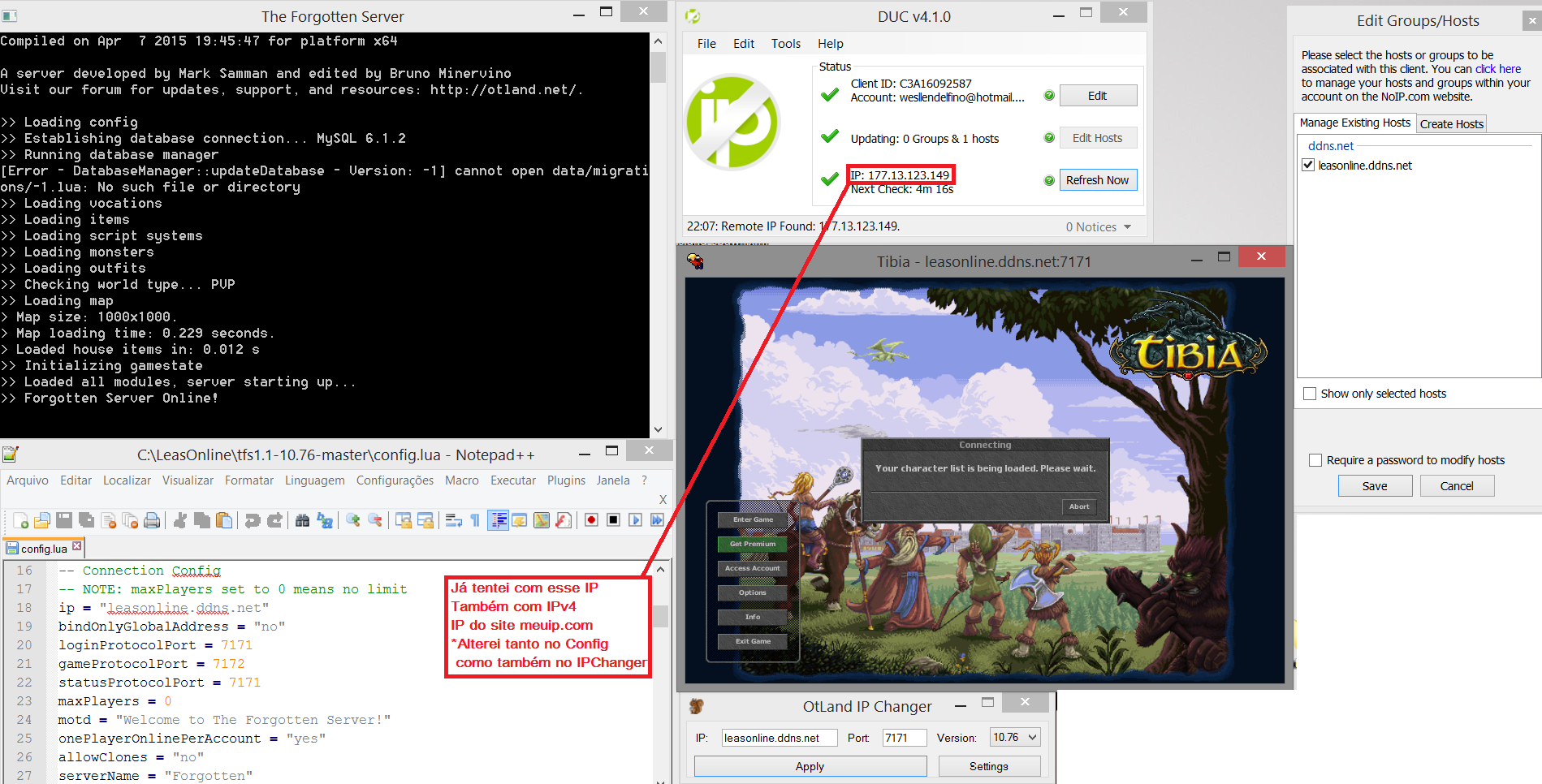The width and height of the screenshot is (1542, 784).
Task: Click Redo arrow in Notepad++ toolbar
Action: 274,520
